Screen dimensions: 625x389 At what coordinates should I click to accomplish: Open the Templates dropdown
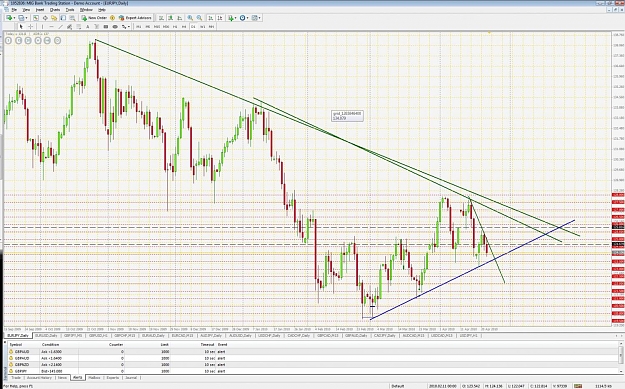point(256,18)
